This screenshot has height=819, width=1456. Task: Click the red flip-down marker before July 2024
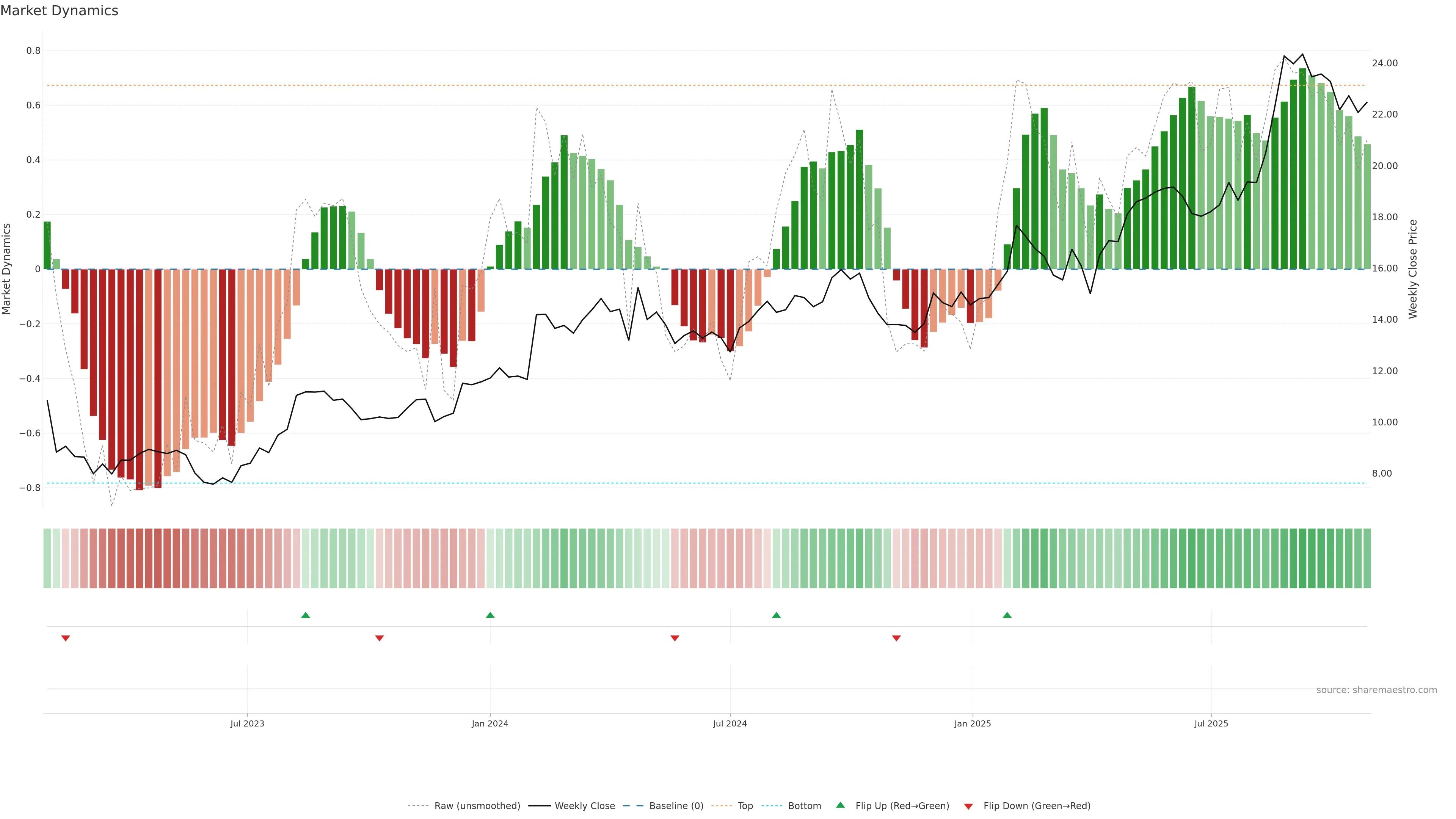[x=674, y=638]
